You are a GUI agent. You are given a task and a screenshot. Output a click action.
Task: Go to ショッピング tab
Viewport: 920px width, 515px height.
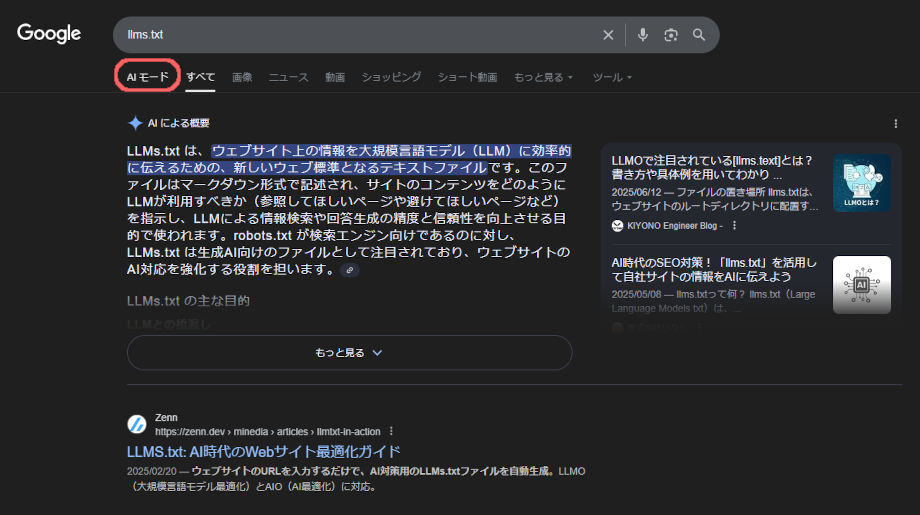391,77
